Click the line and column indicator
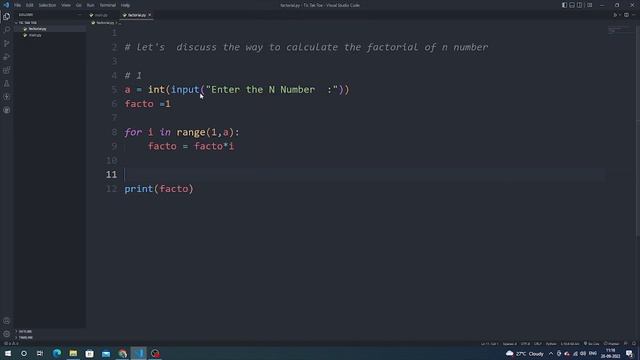Image resolution: width=640 pixels, height=360 pixels. (489, 344)
